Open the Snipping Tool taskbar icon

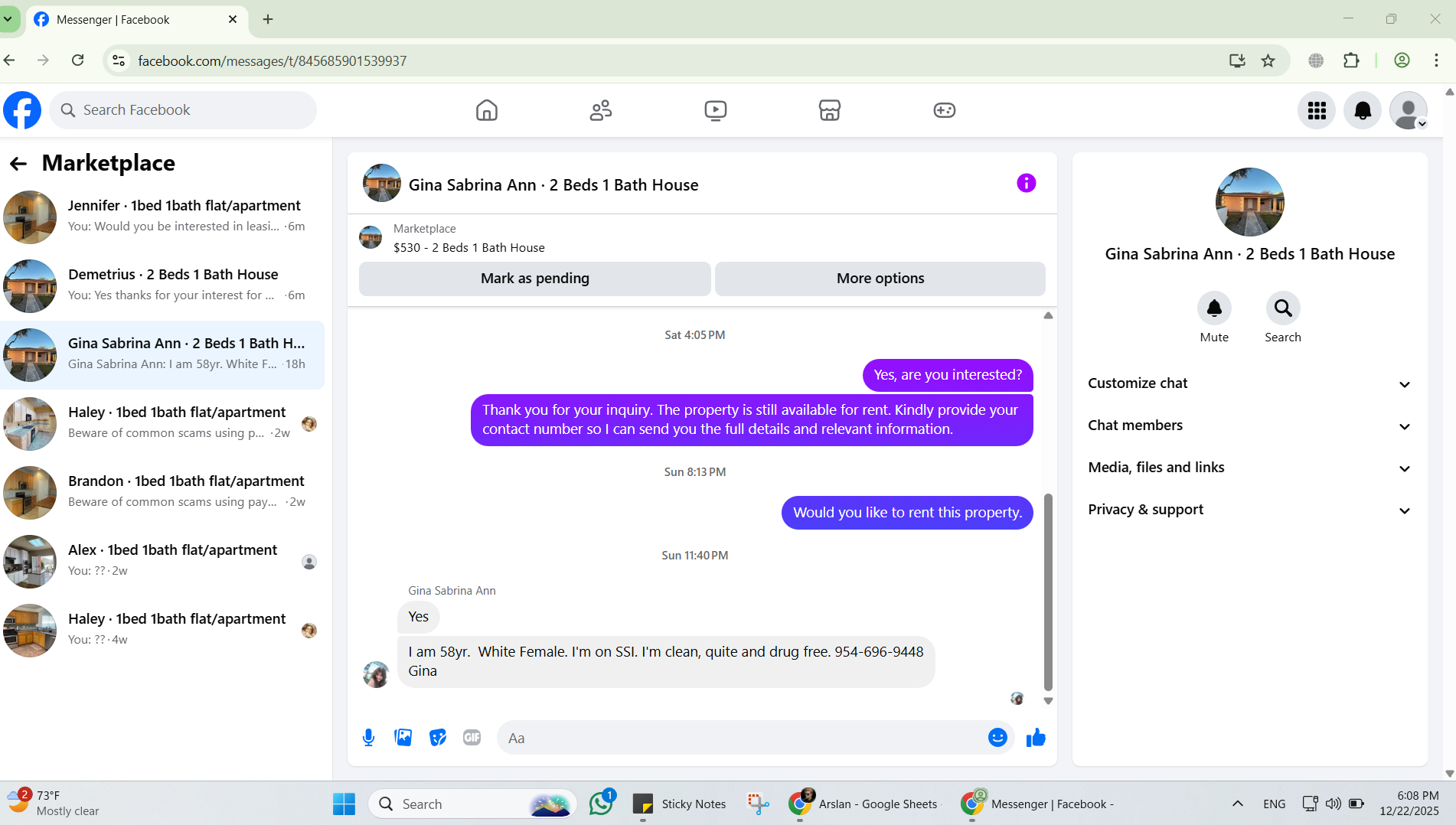click(x=758, y=804)
